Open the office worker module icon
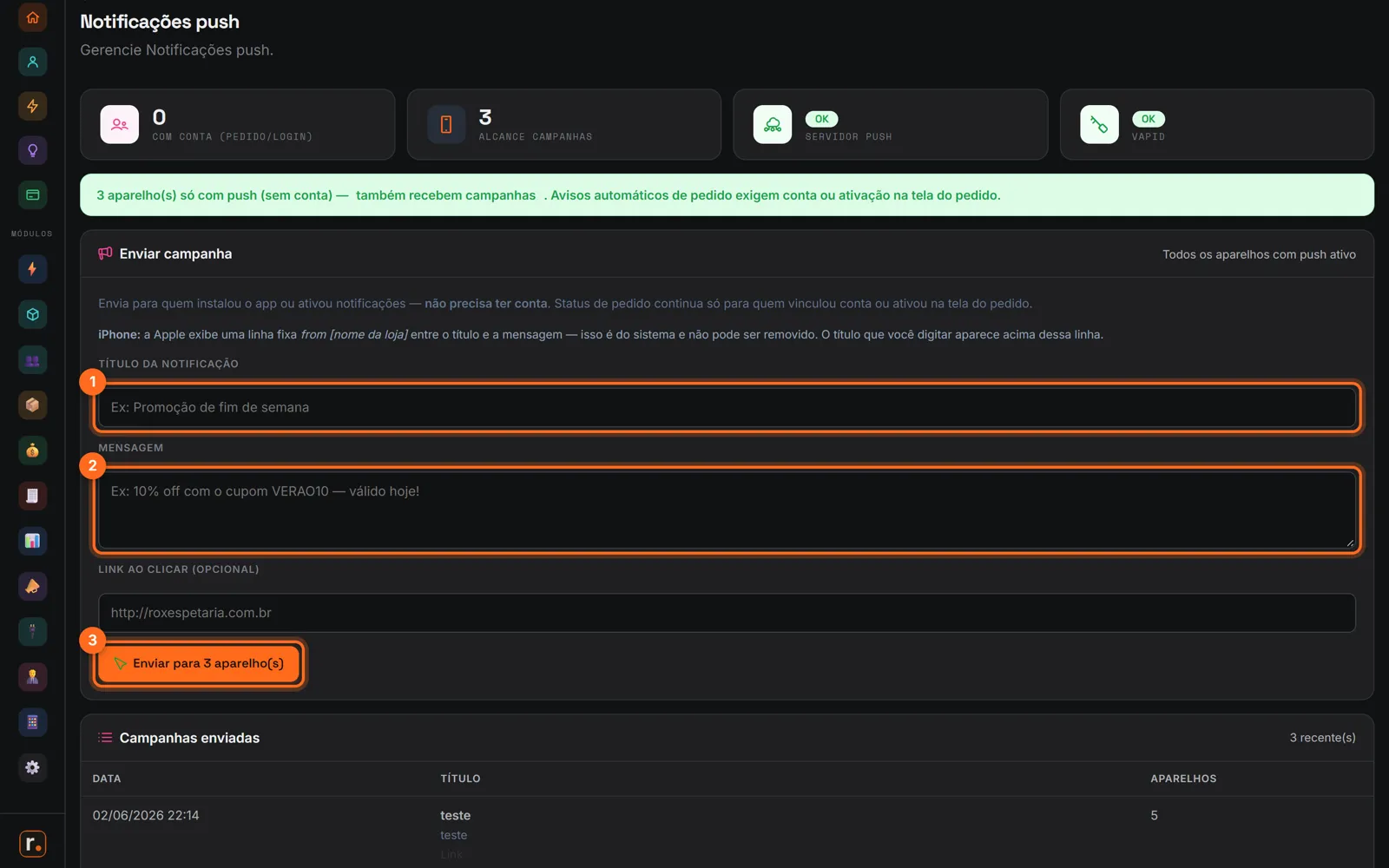The width and height of the screenshot is (1389, 868). 32,677
